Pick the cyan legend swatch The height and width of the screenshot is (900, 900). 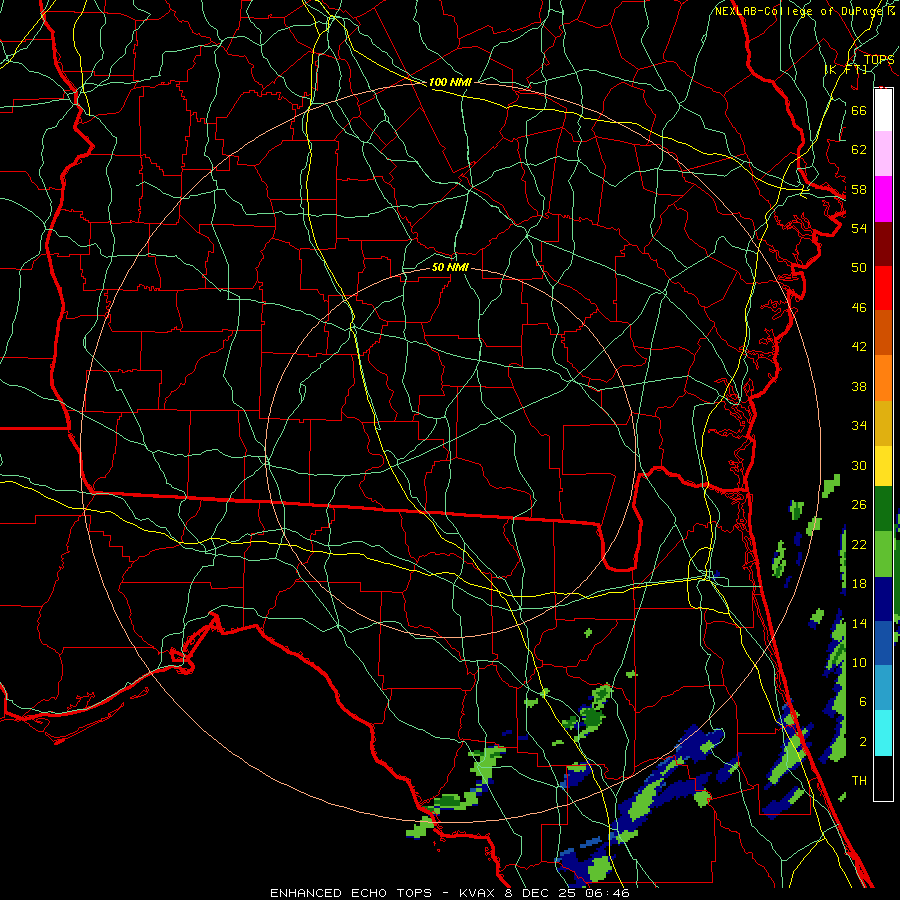tap(883, 733)
